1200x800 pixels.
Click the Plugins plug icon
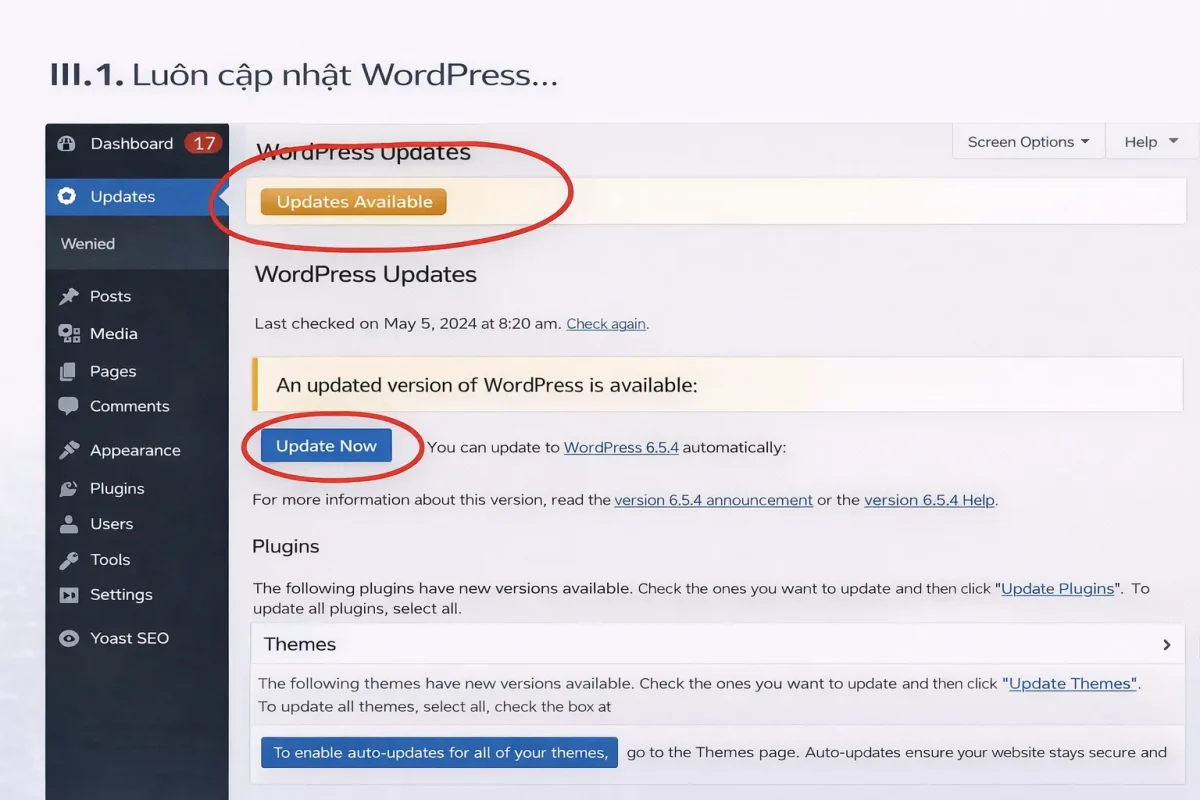[68, 488]
